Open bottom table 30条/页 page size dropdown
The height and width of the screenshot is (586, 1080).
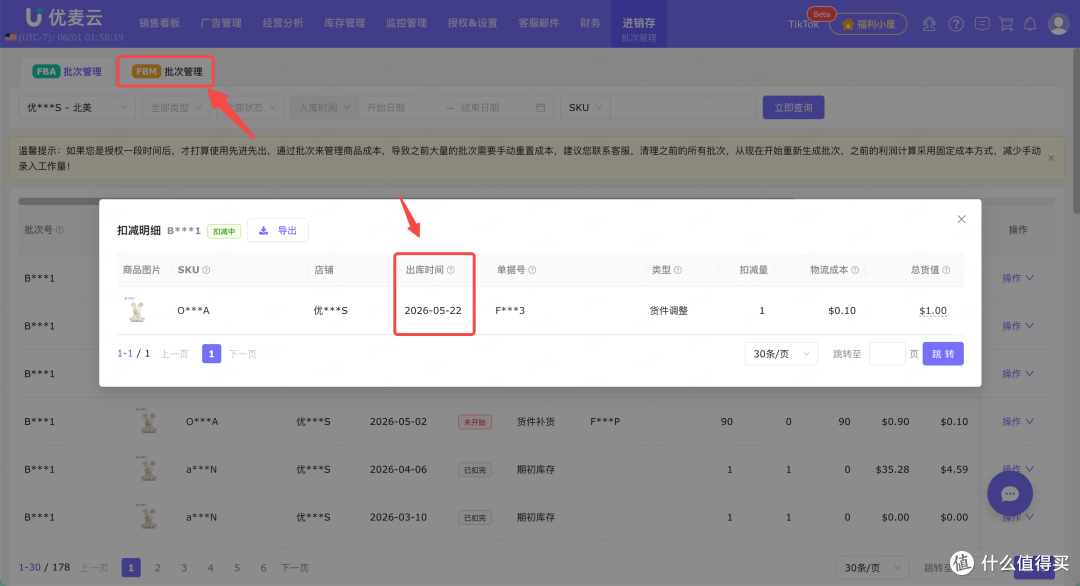pyautogui.click(x=873, y=567)
